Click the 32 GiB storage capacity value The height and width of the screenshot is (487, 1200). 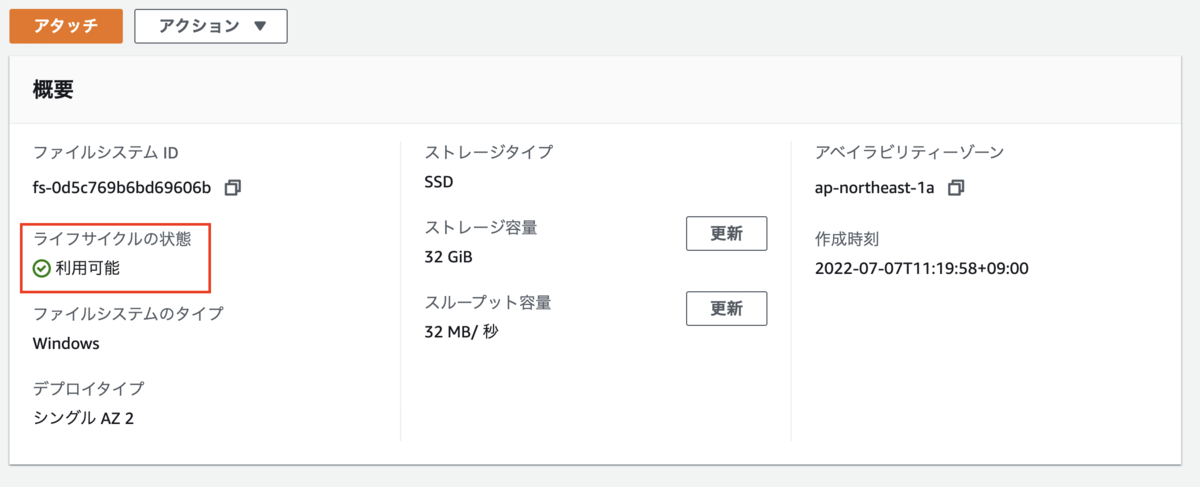tap(449, 257)
